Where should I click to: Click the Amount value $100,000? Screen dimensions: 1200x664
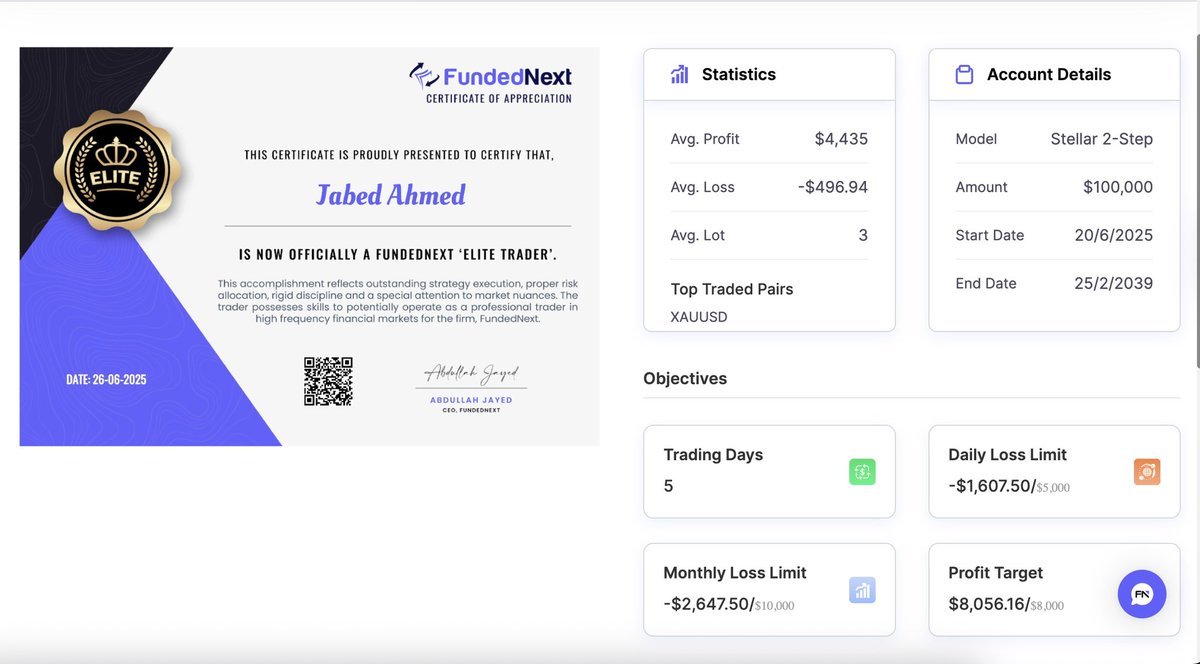pyautogui.click(x=1118, y=187)
